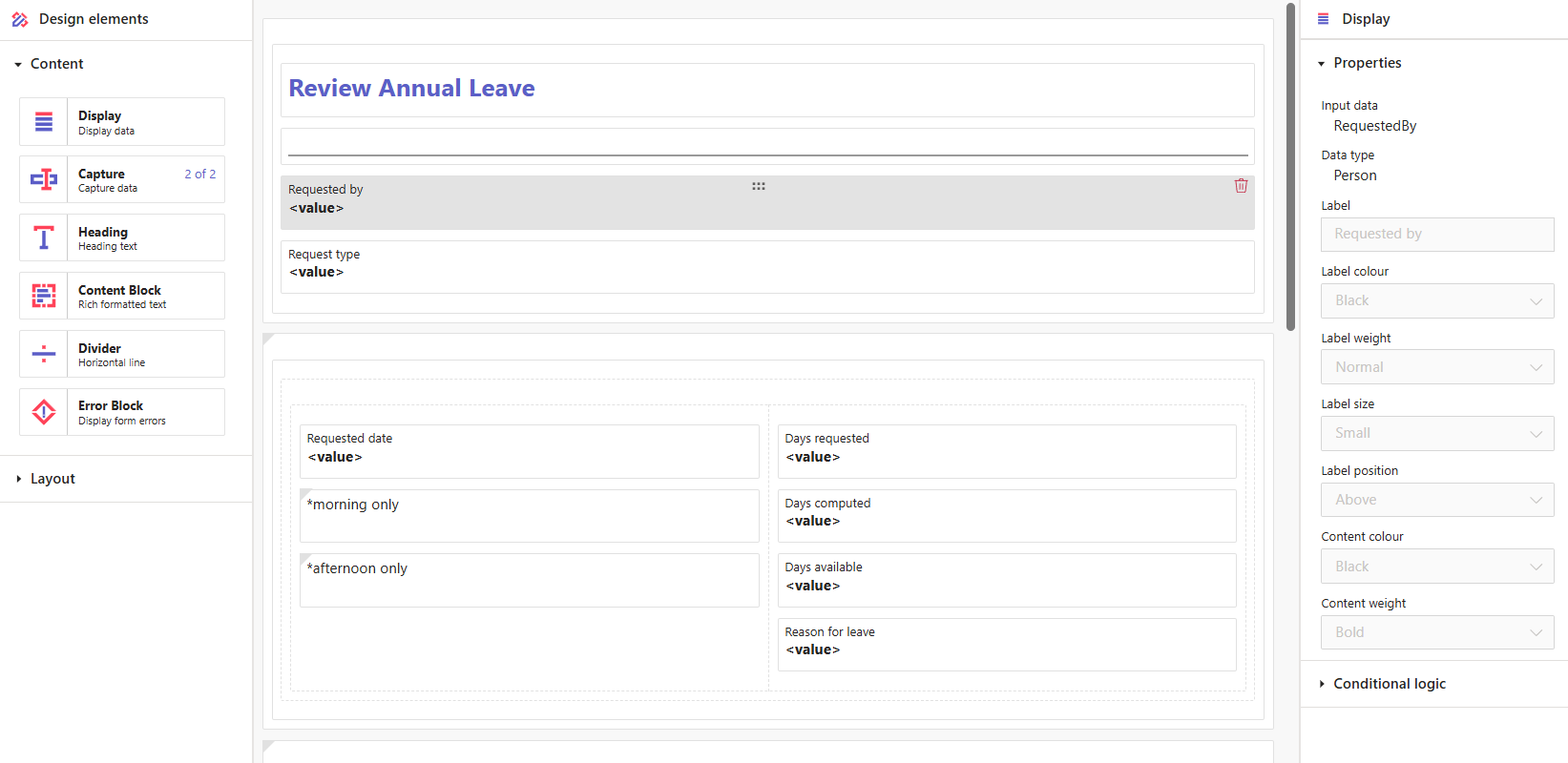Select the Divider element icon
1568x763 pixels.
(x=44, y=355)
